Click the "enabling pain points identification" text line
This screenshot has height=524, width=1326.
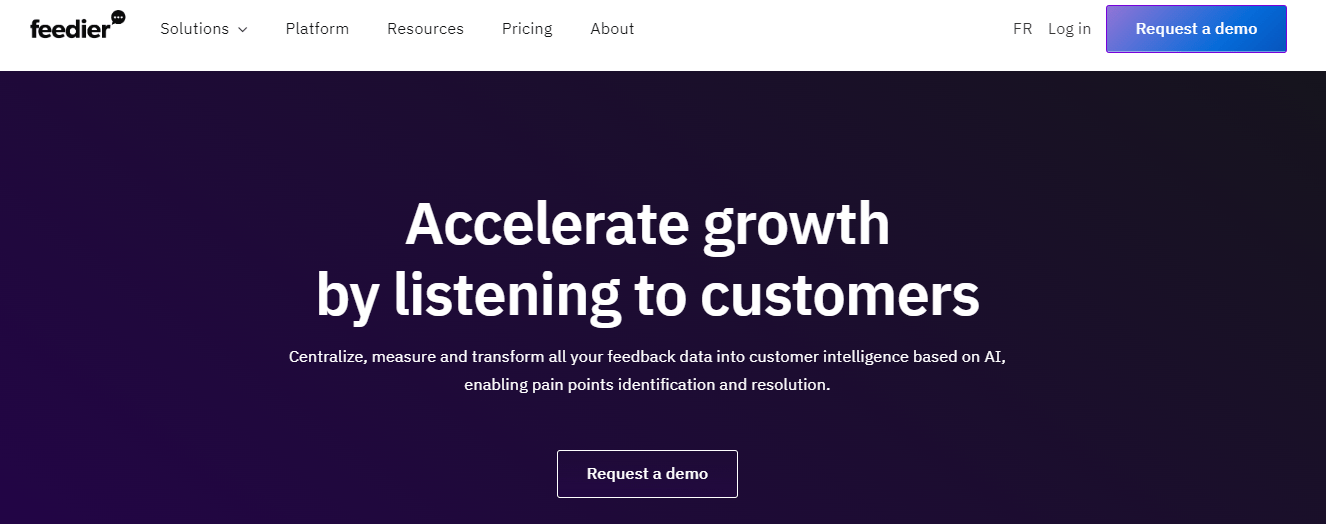(x=647, y=385)
